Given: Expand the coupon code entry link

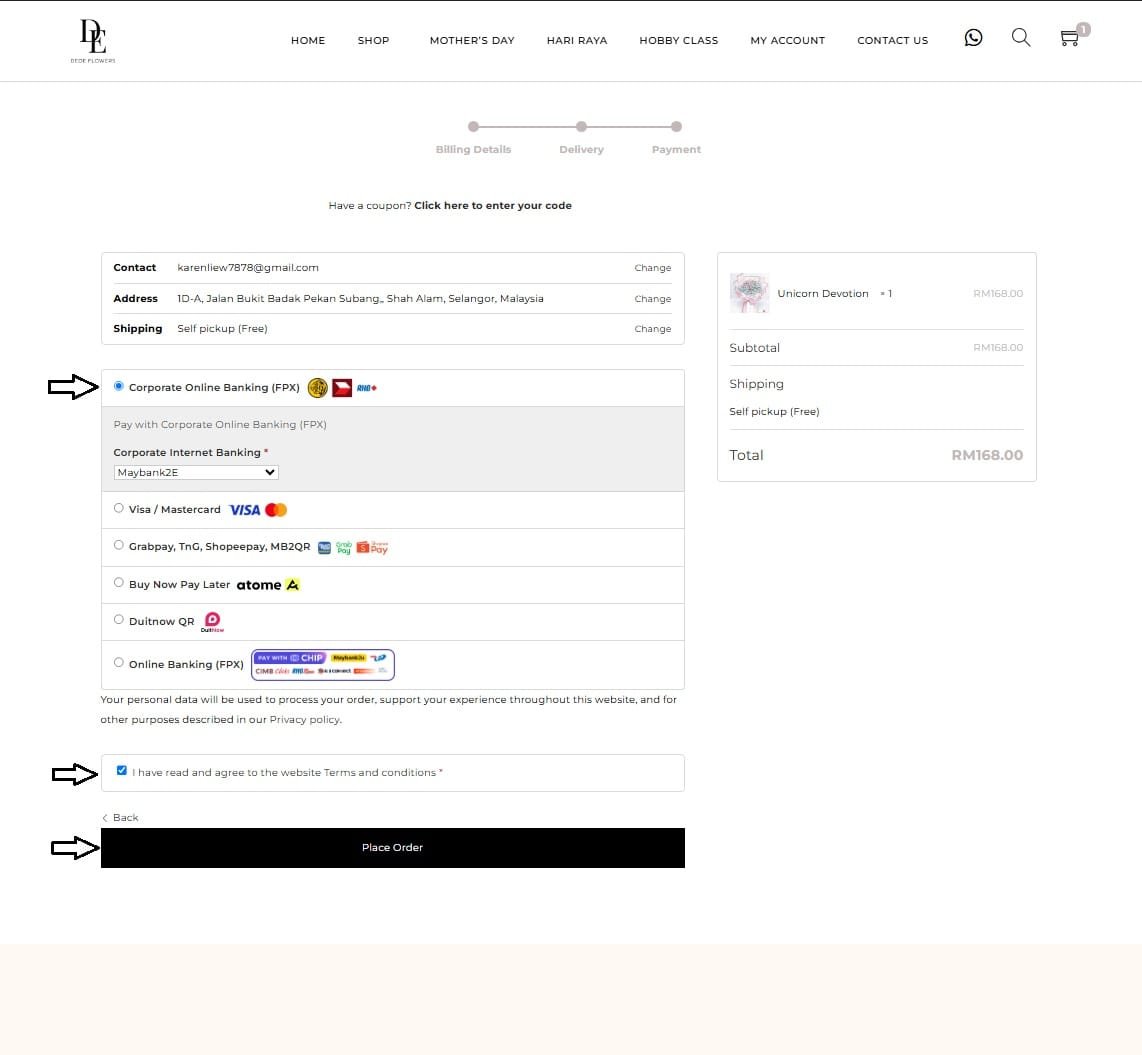Looking at the screenshot, I should 492,206.
